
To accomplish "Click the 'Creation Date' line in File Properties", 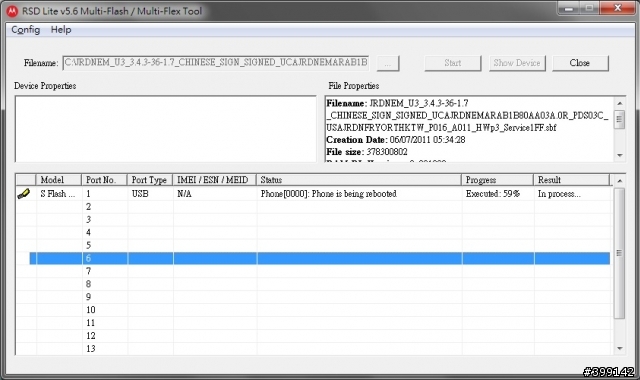I will pyautogui.click(x=396, y=140).
